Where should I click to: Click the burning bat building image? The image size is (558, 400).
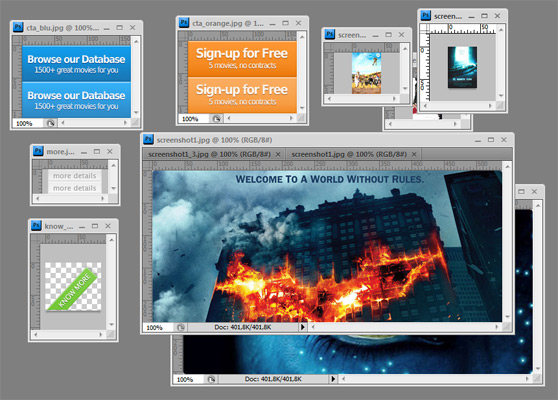coord(327,246)
